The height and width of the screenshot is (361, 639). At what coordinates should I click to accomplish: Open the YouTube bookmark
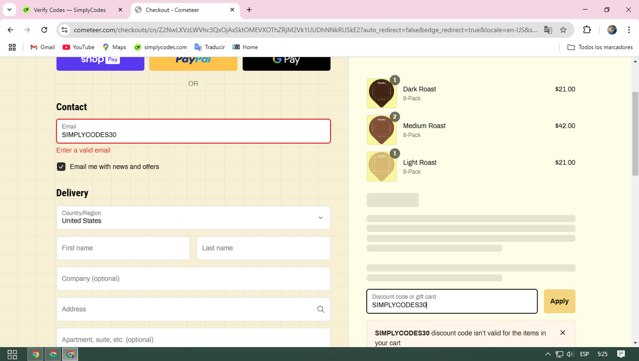coord(78,47)
